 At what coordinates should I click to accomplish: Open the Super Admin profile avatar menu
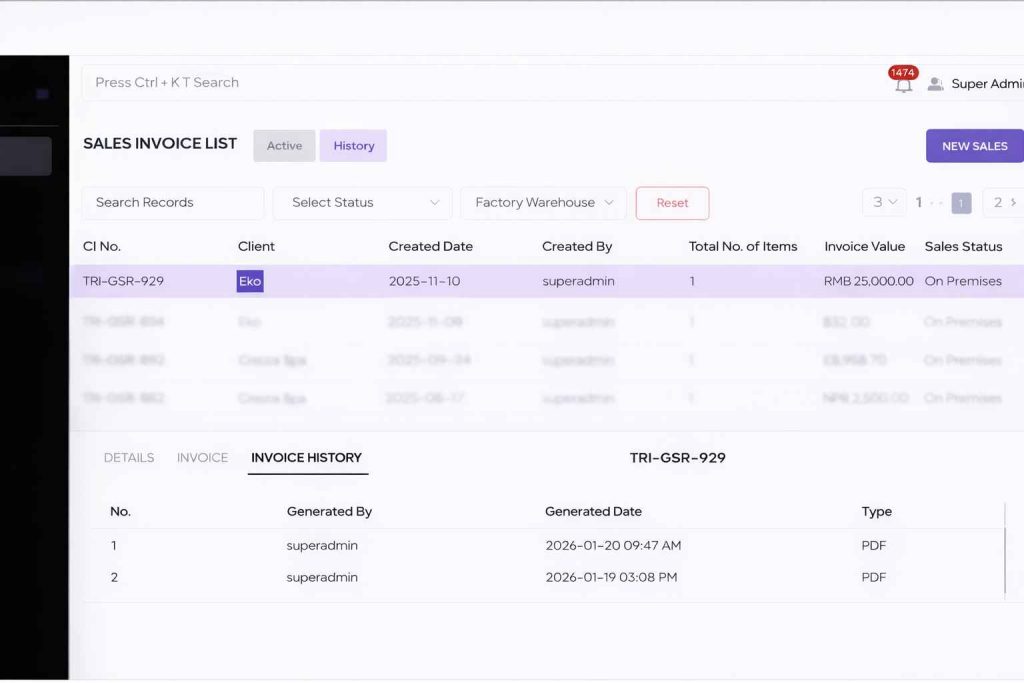click(935, 84)
